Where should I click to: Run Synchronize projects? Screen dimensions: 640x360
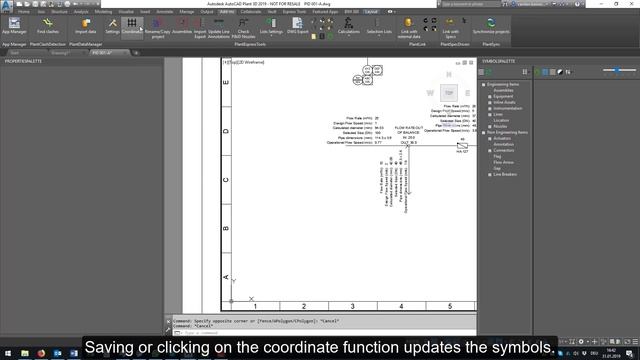tap(491, 26)
